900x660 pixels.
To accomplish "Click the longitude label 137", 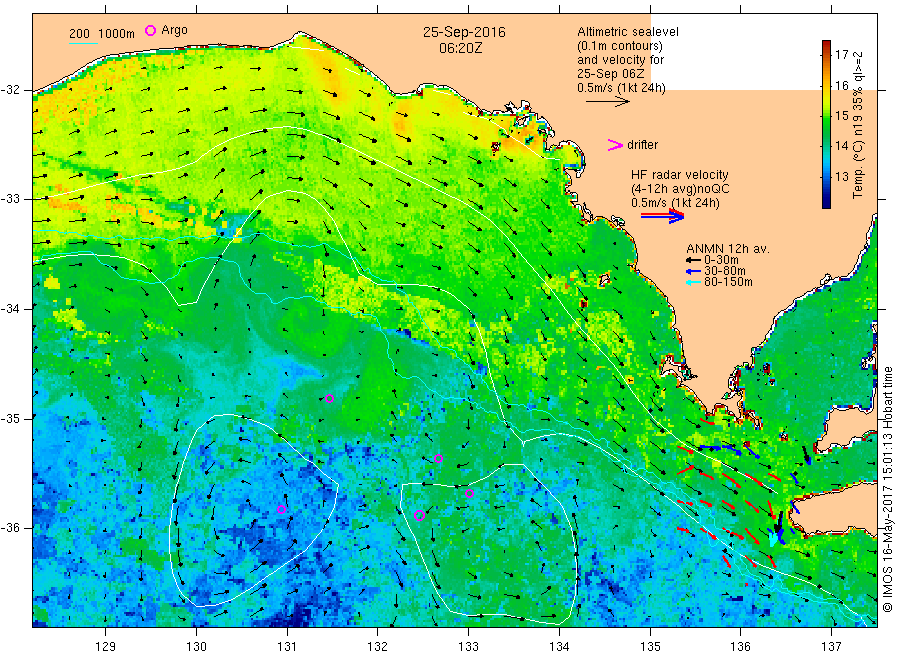I will (831, 646).
